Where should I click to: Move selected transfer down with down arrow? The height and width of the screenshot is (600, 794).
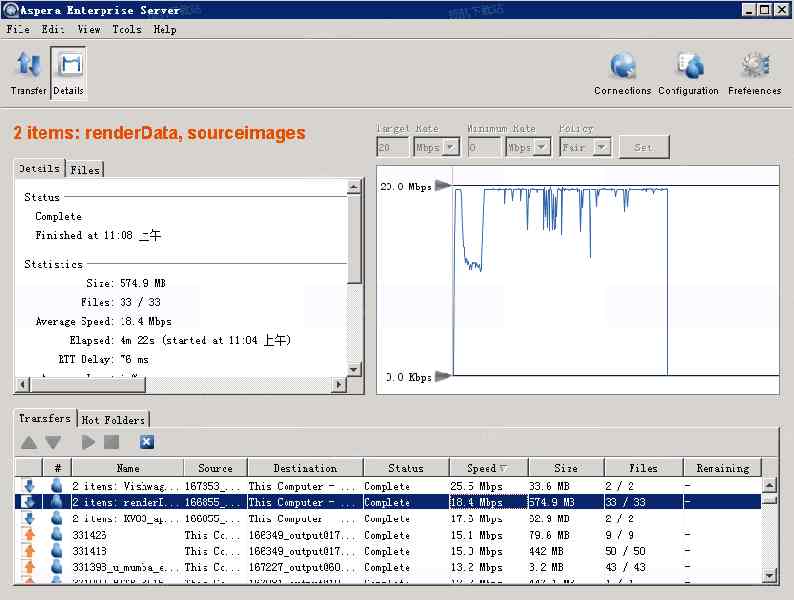pos(53,442)
